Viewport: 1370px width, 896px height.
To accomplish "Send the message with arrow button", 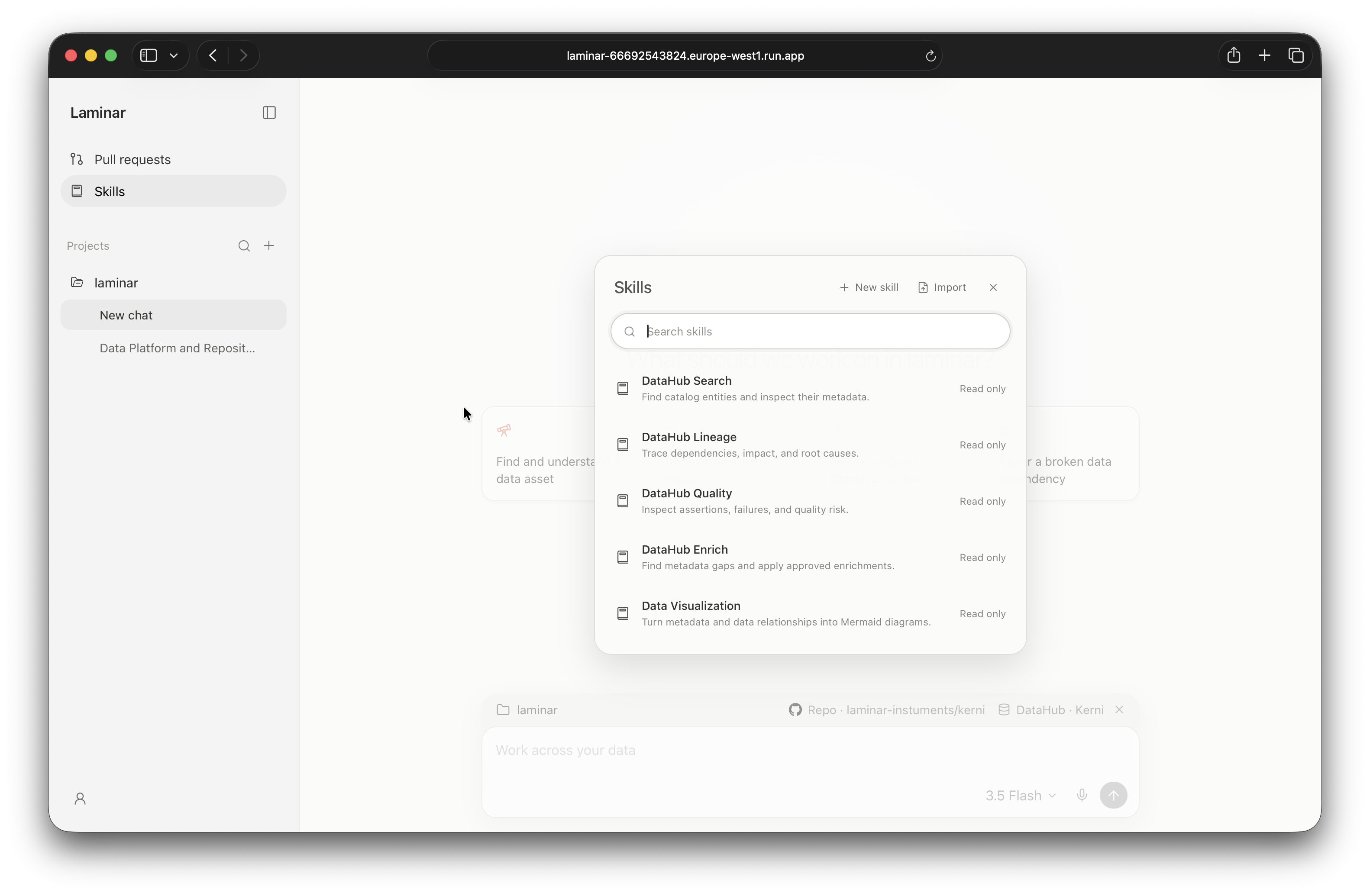I will click(1113, 795).
